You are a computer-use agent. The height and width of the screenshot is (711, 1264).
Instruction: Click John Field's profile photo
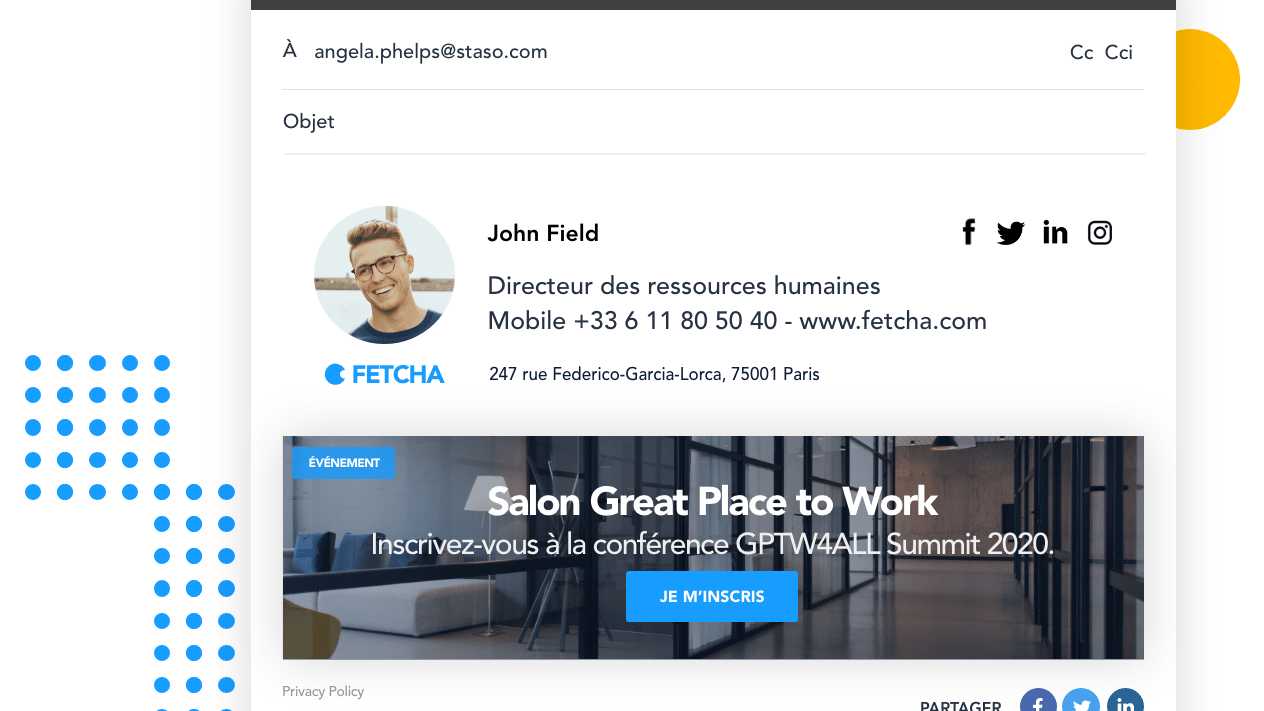(384, 275)
